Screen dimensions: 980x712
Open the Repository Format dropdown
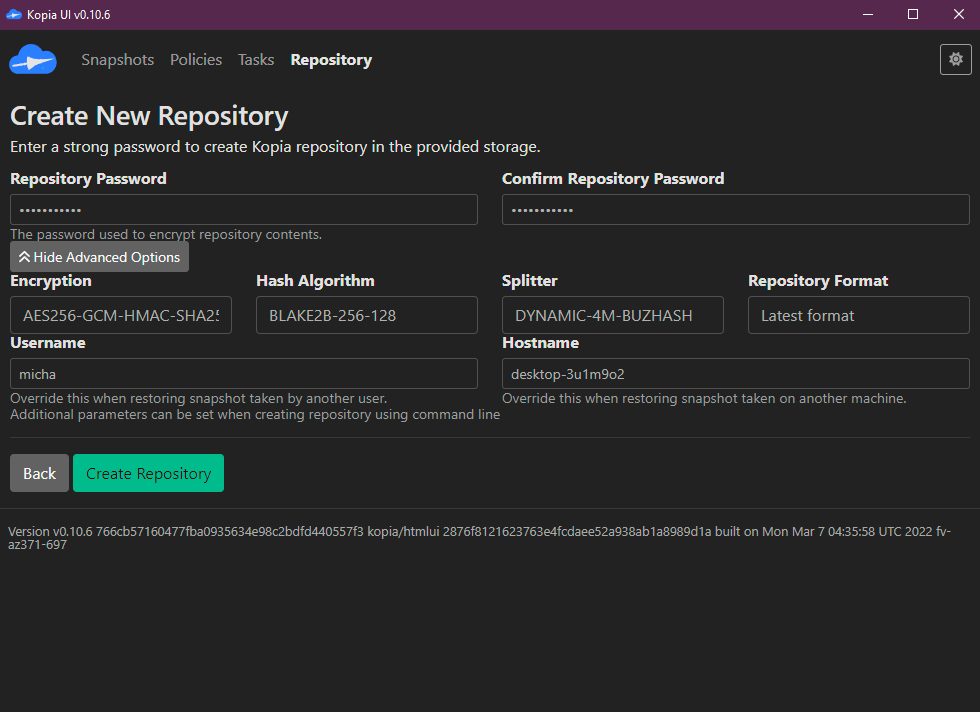pyautogui.click(x=858, y=315)
